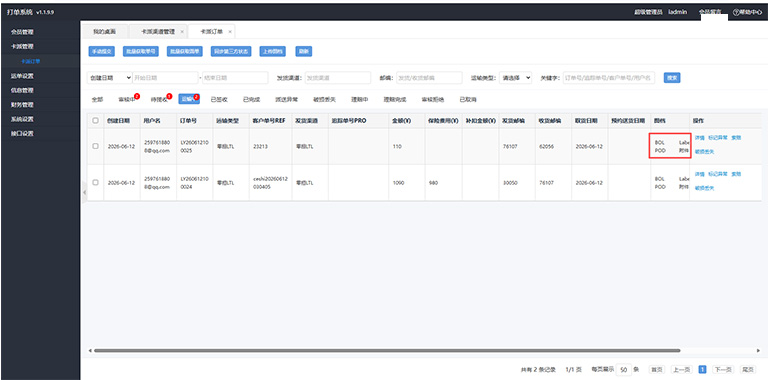Filter orders by 已签收 status

click(x=219, y=99)
